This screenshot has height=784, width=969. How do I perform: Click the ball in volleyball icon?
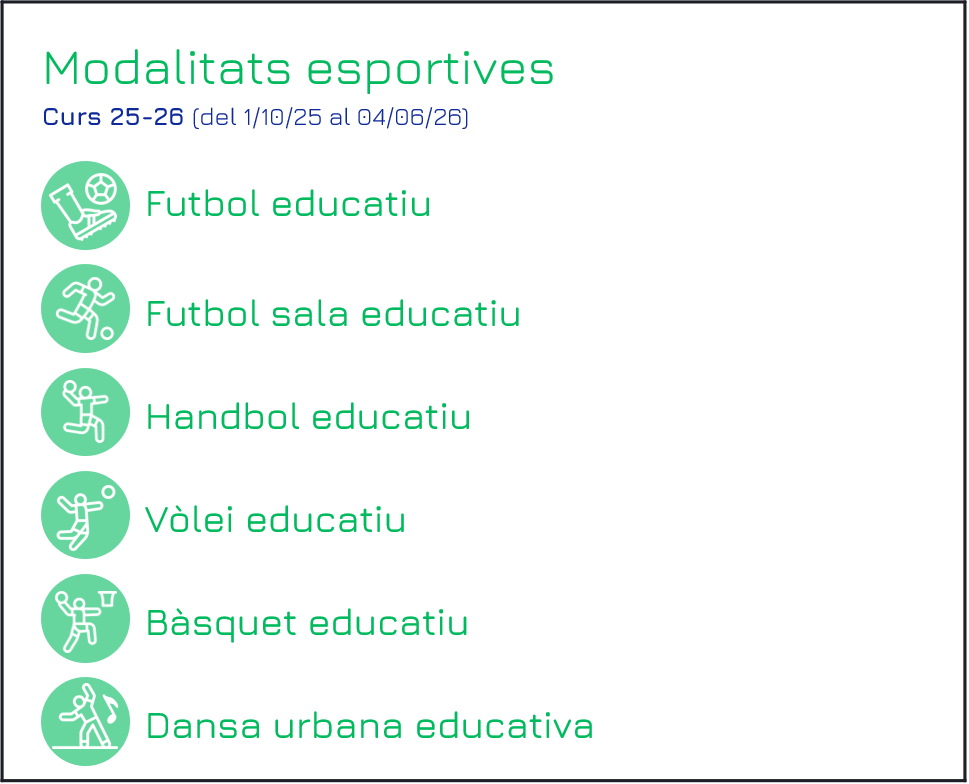[x=108, y=492]
